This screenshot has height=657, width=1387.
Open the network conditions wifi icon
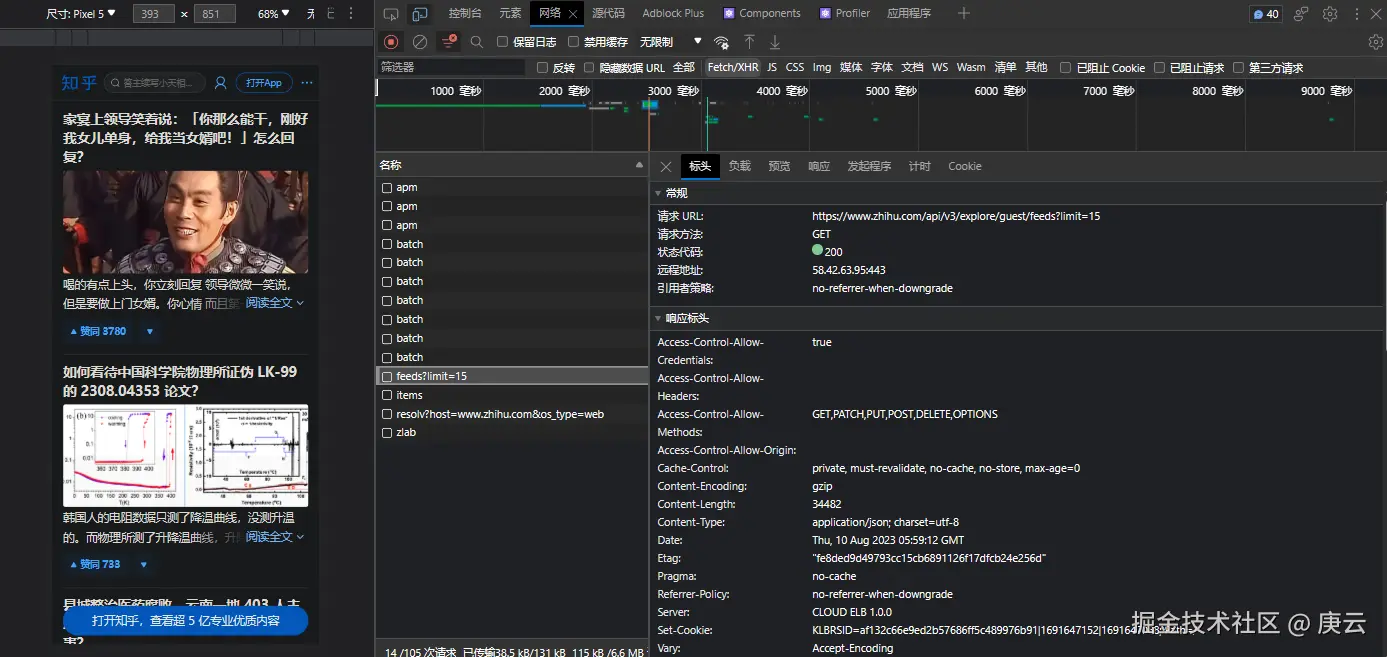point(721,42)
